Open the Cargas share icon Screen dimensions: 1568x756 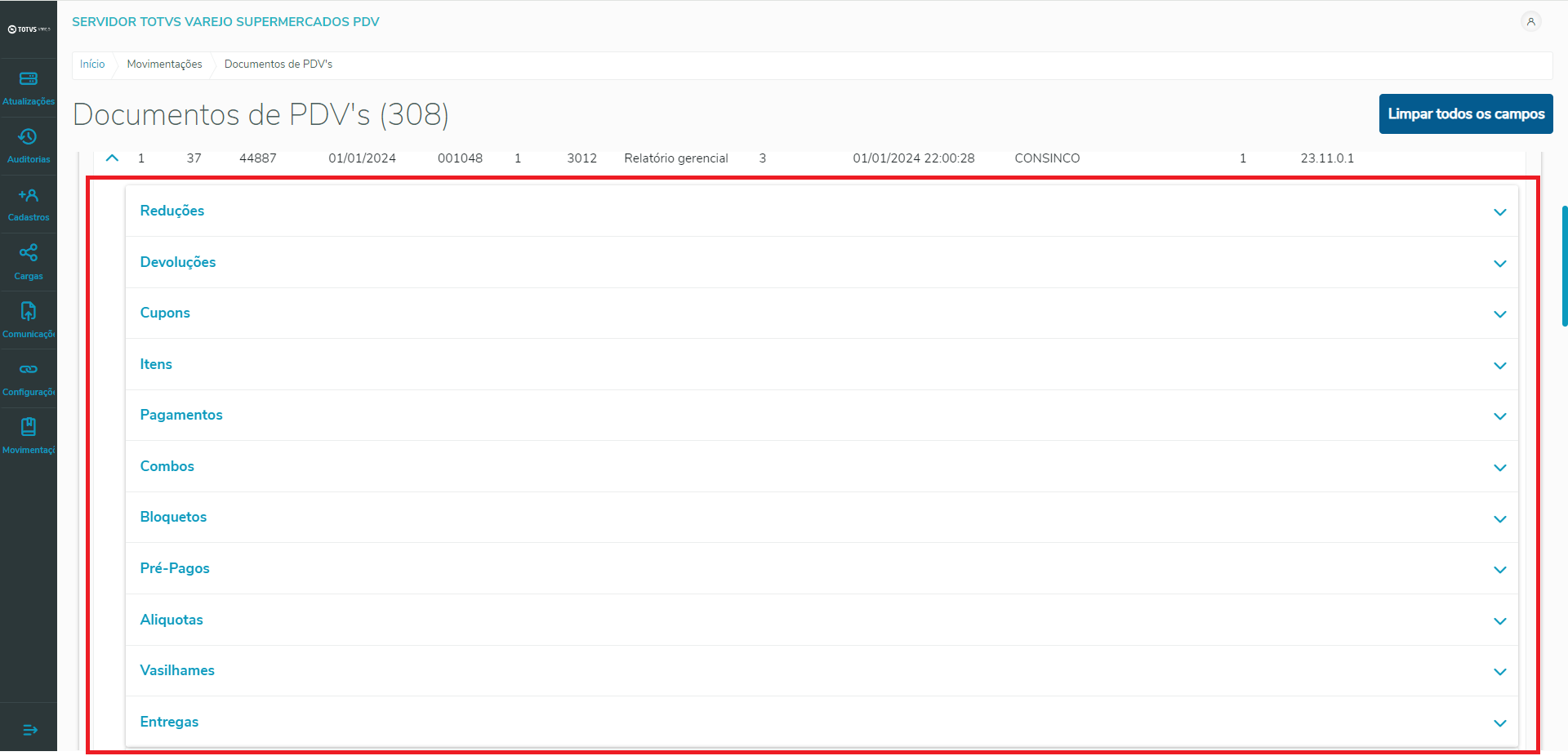pos(29,253)
